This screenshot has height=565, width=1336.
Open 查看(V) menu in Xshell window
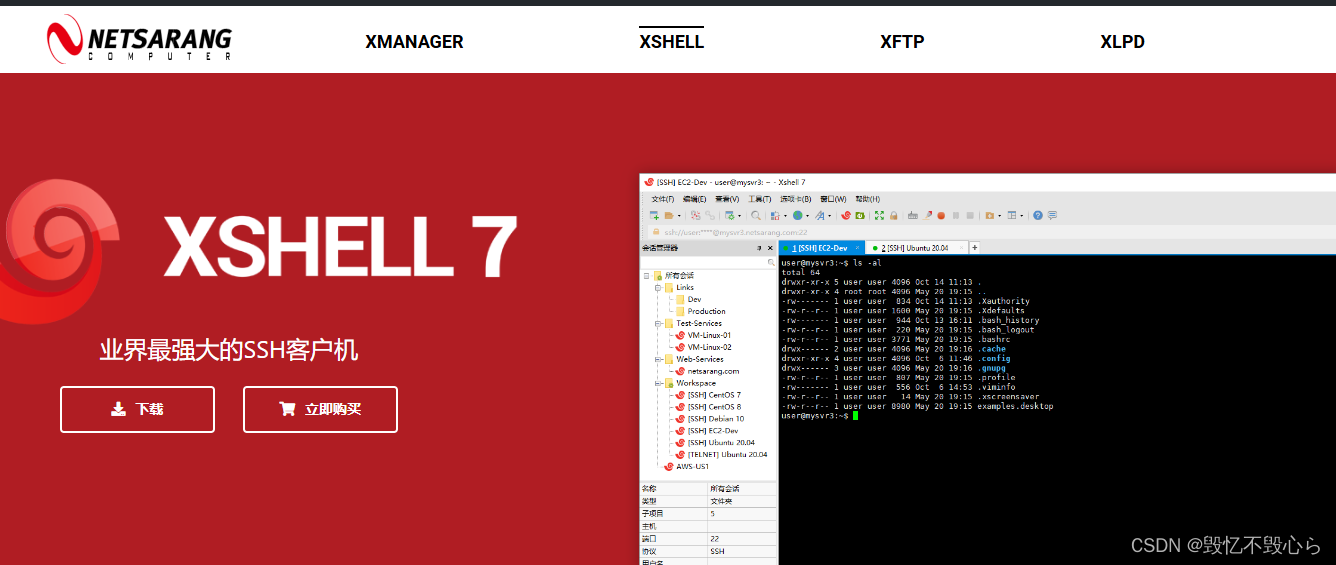pos(727,199)
